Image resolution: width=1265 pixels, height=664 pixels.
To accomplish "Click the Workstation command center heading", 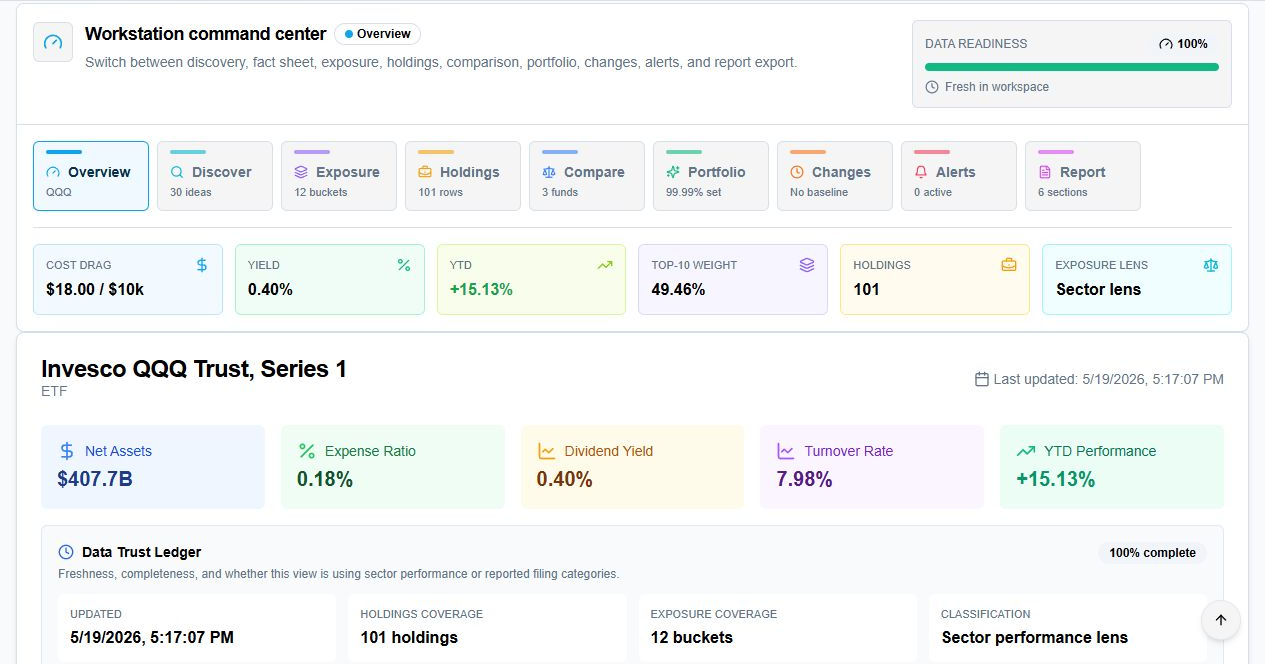I will pos(206,34).
